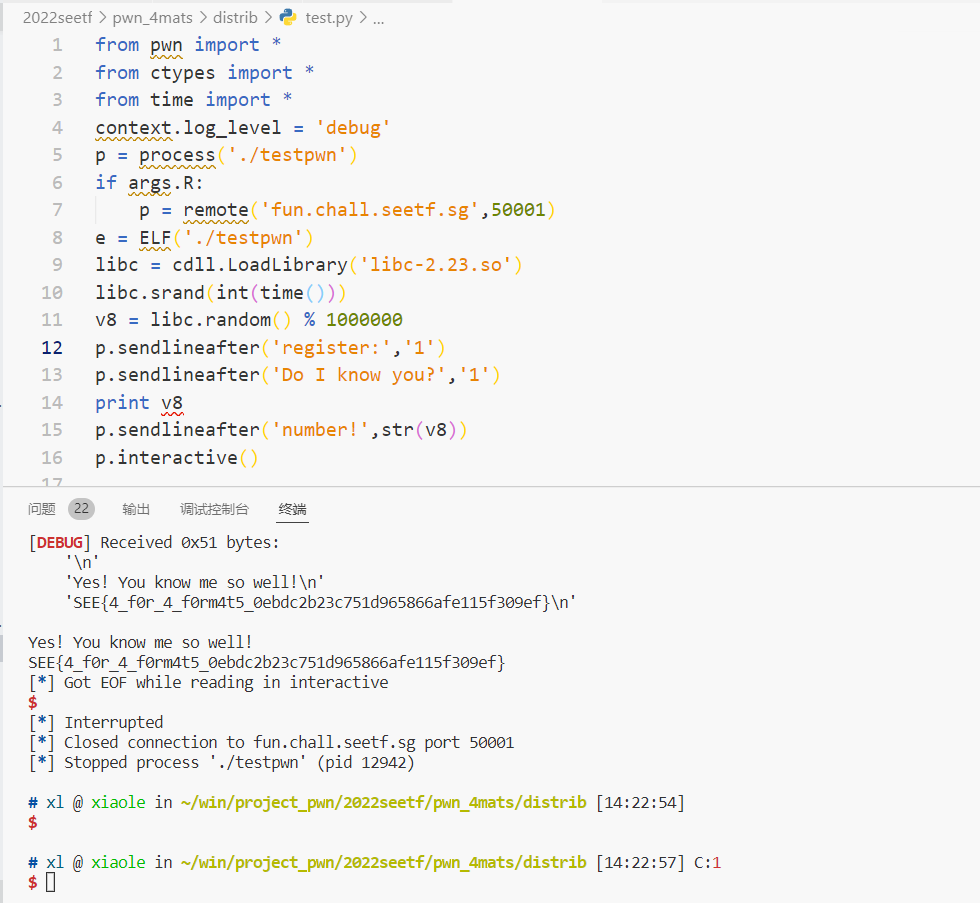Open the 调试控制台 debug console tab

click(214, 509)
